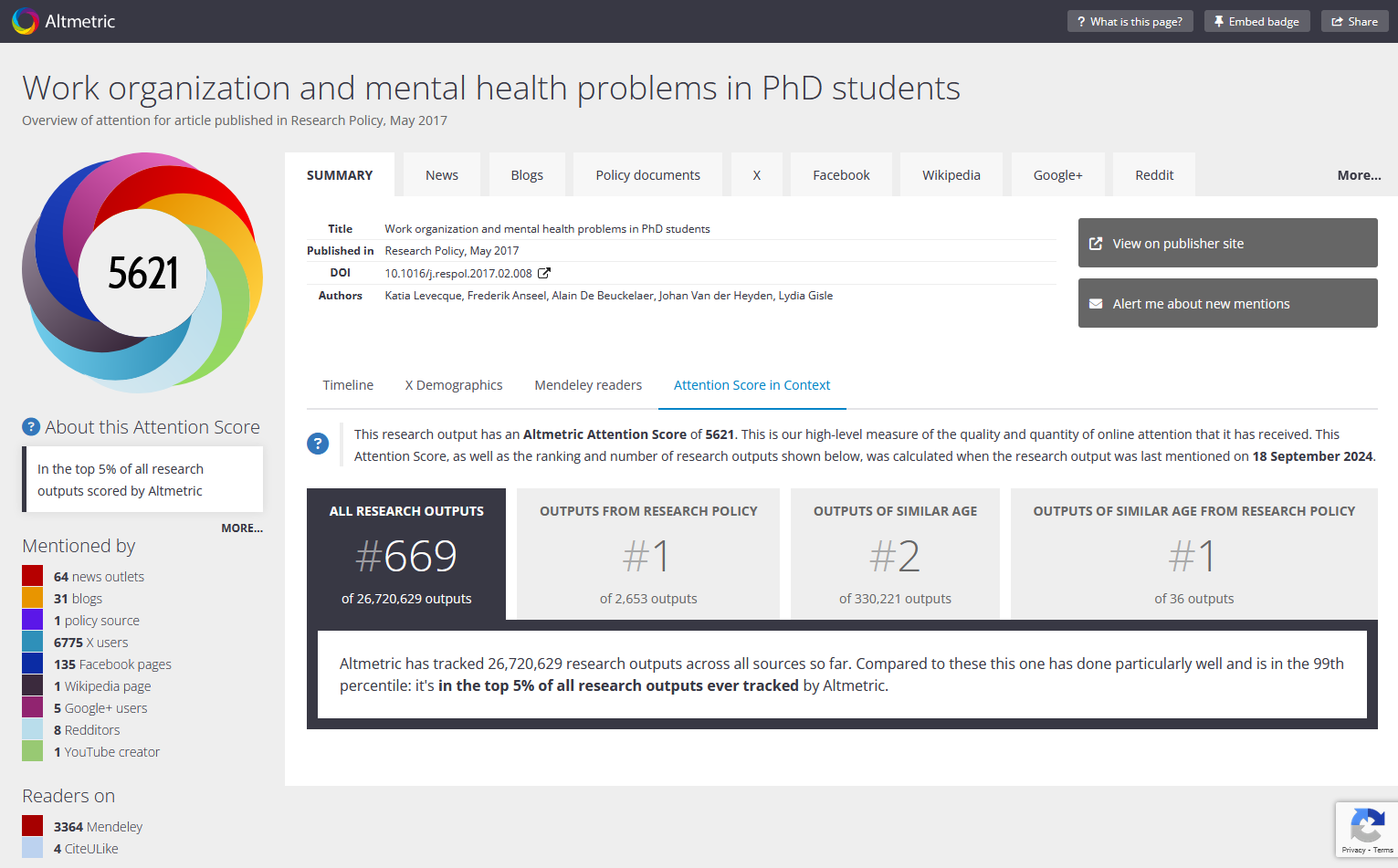
Task: Switch to X Demographics sub-tab
Action: [x=454, y=385]
